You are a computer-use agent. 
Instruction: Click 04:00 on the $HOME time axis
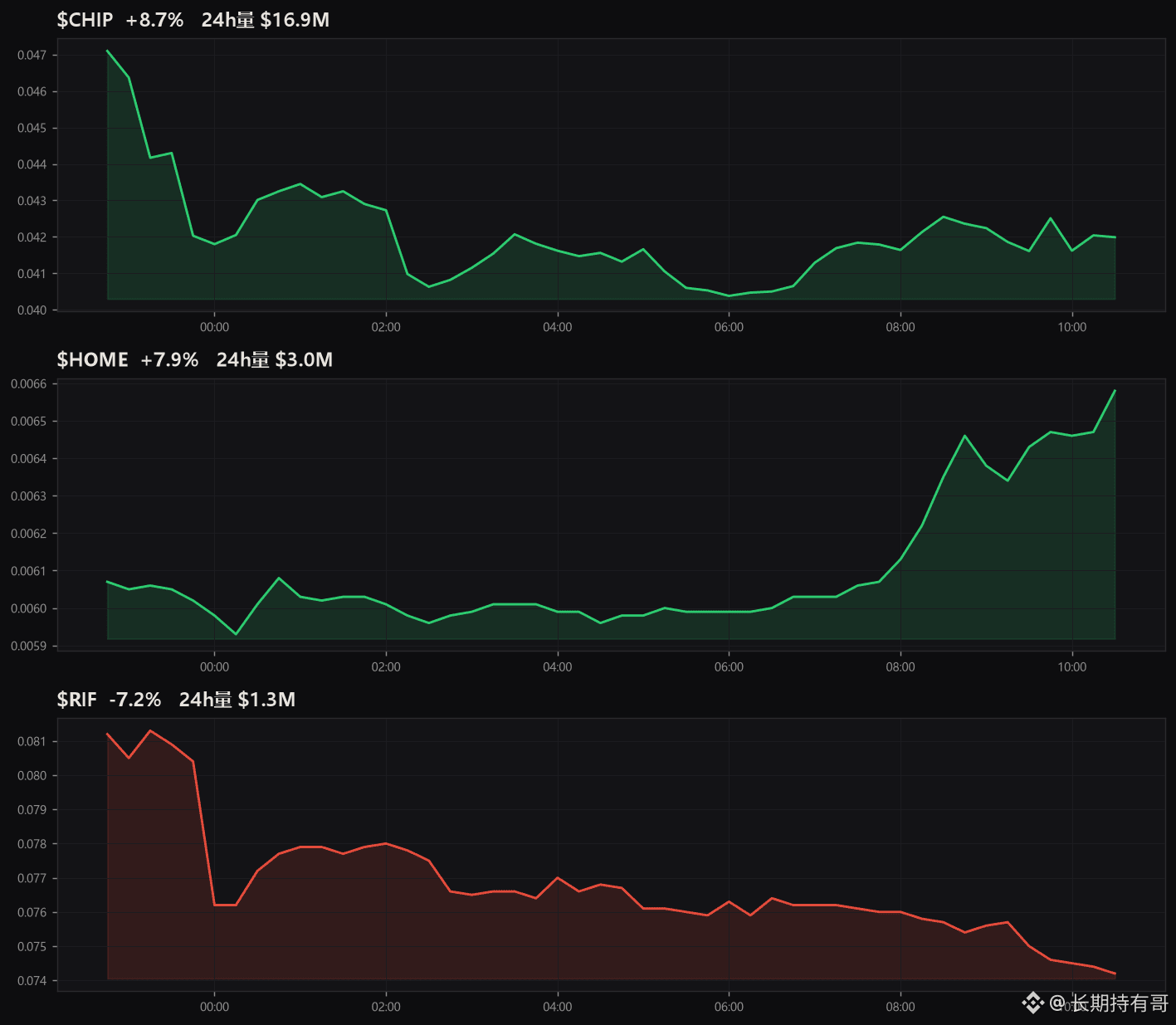coord(558,667)
